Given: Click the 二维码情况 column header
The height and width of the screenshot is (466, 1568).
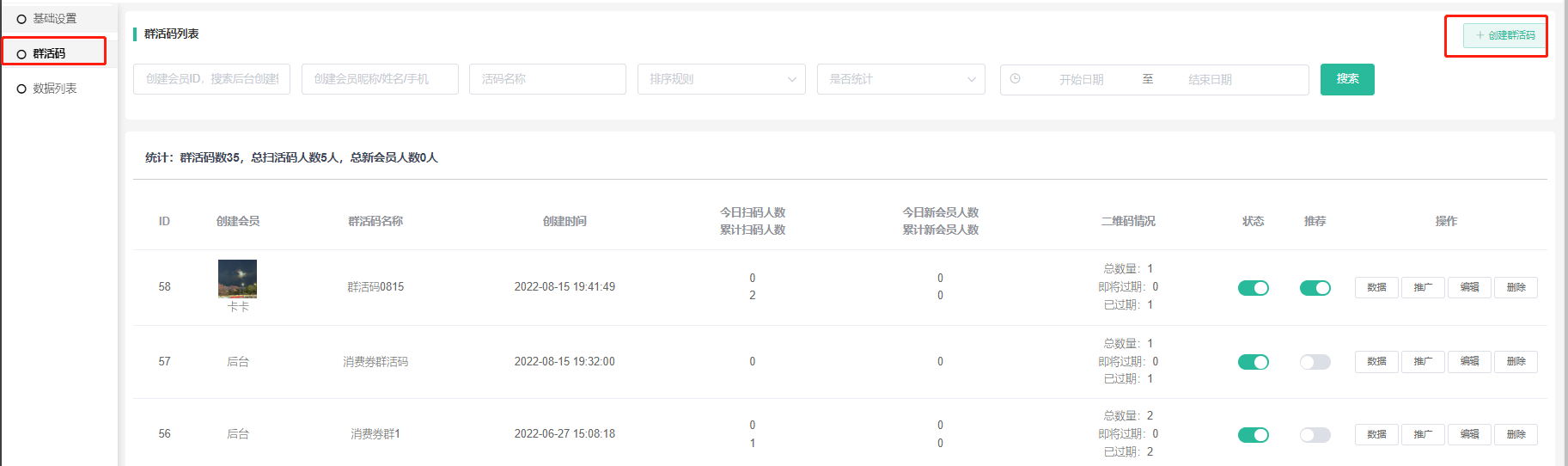Looking at the screenshot, I should tap(1128, 221).
